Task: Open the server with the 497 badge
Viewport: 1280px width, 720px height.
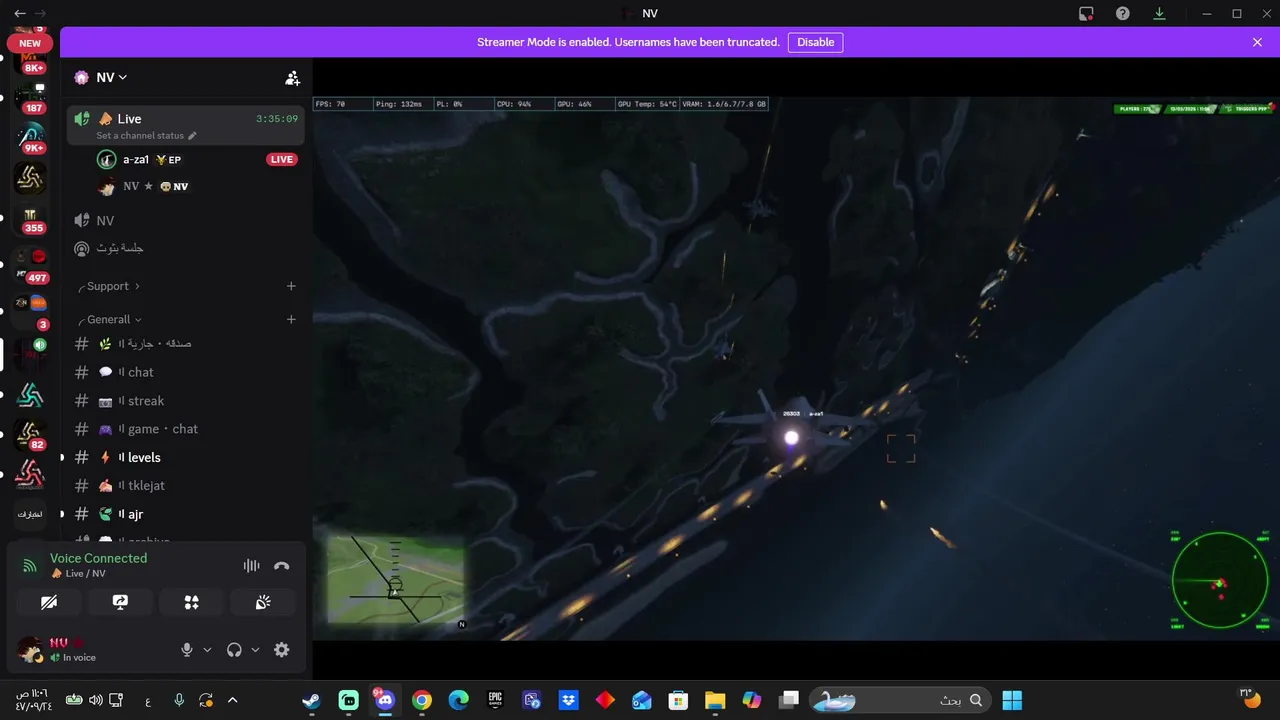Action: click(30, 267)
